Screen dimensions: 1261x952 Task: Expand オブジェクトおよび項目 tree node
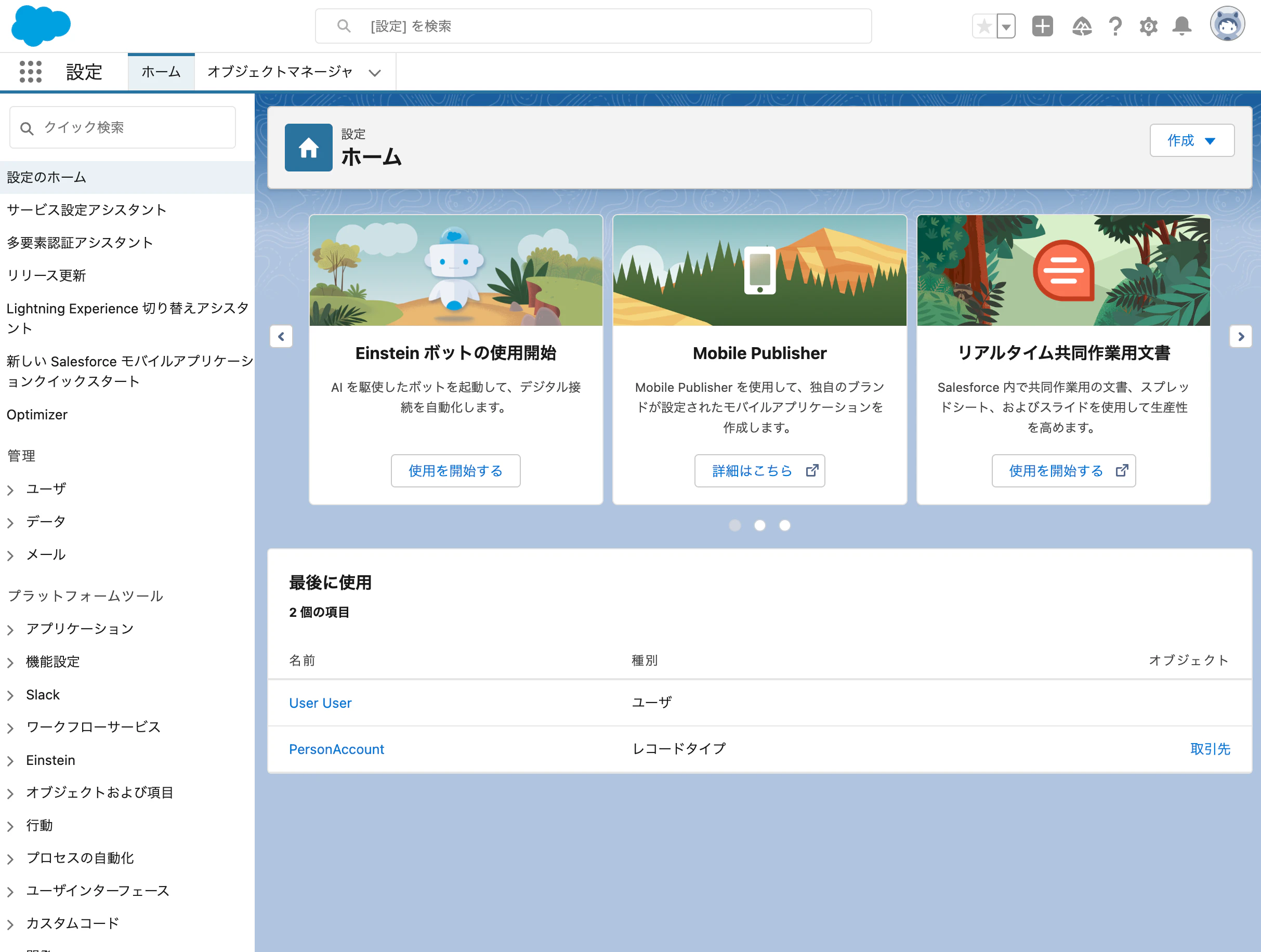[10, 794]
